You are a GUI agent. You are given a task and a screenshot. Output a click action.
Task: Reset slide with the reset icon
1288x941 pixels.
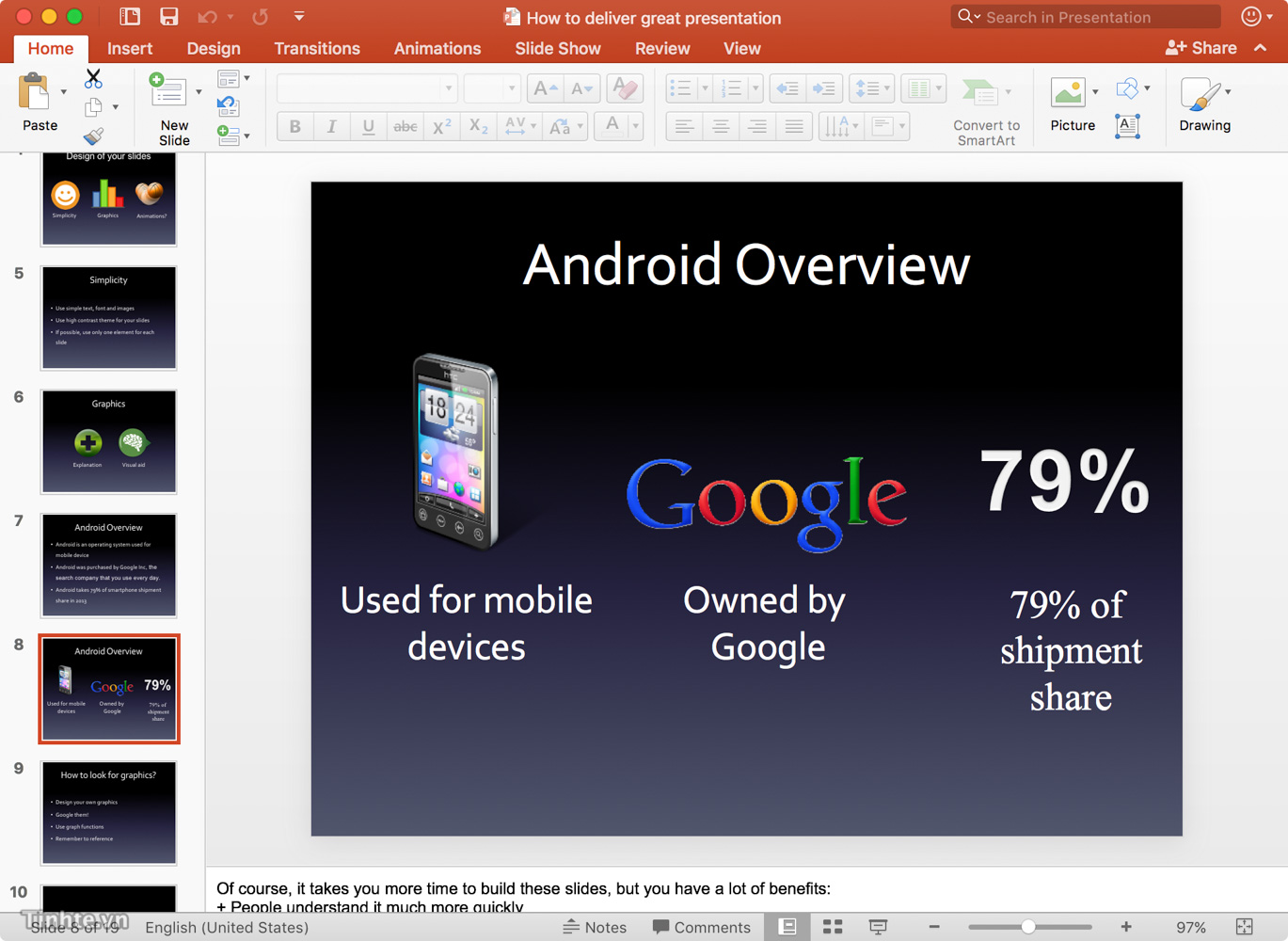point(228,107)
